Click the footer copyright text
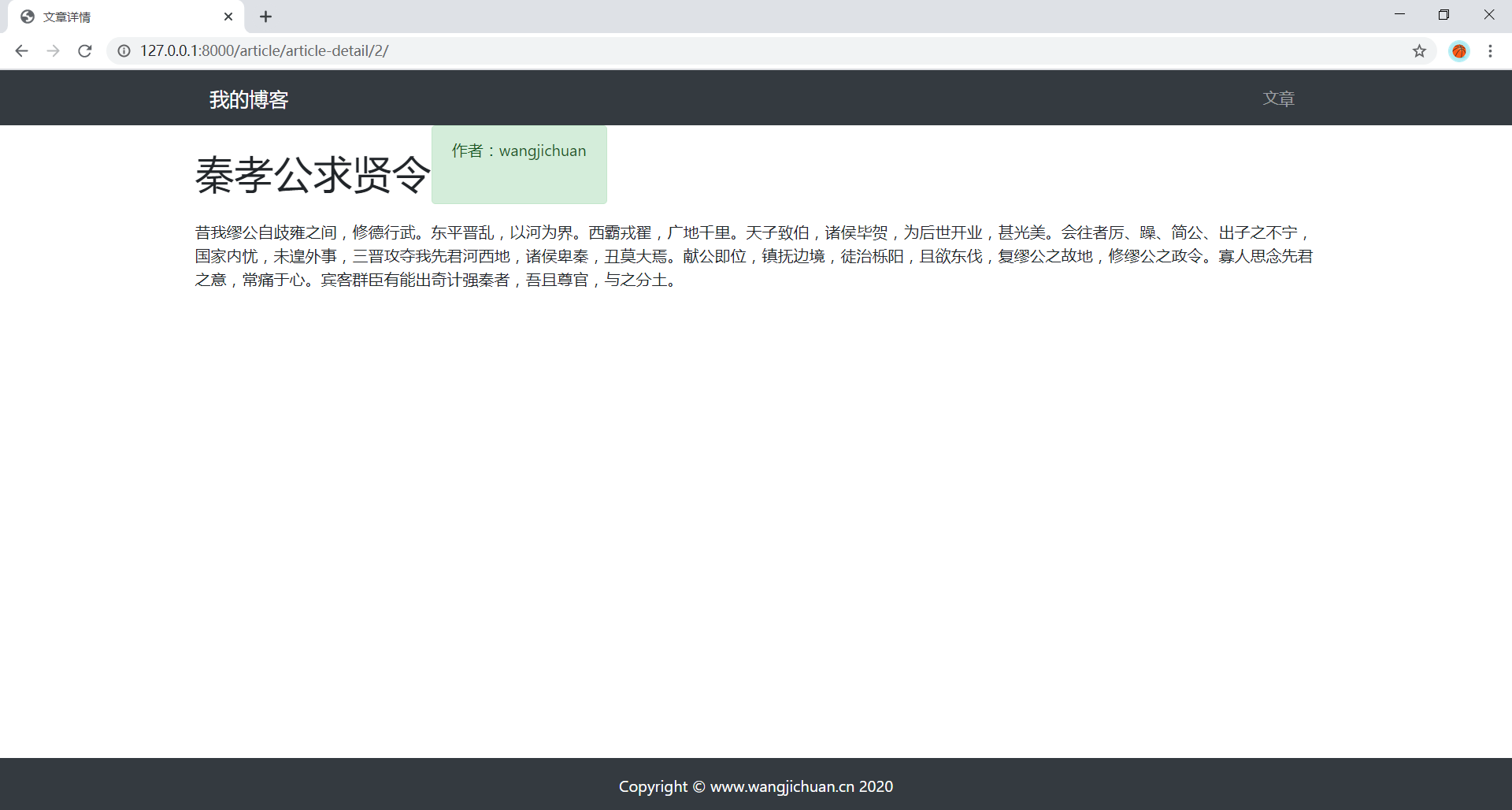 point(756,786)
